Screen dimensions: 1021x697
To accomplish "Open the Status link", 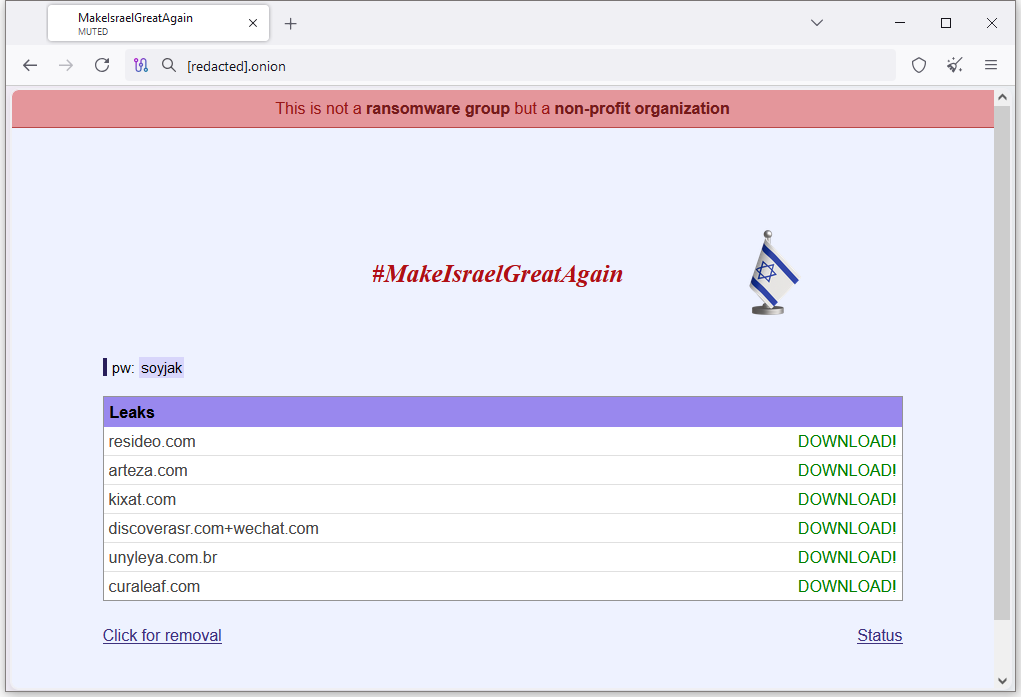I will coord(880,635).
